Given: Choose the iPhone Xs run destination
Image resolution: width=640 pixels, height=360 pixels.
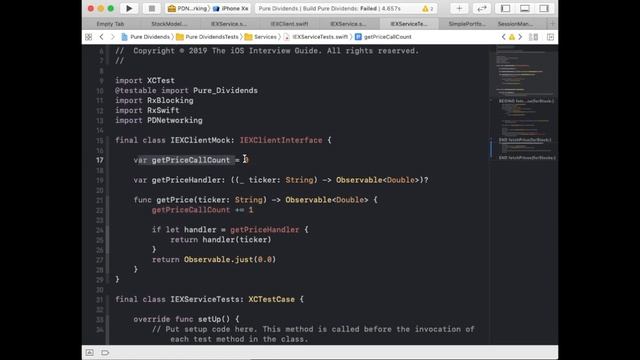Looking at the screenshot, I should (x=231, y=9).
